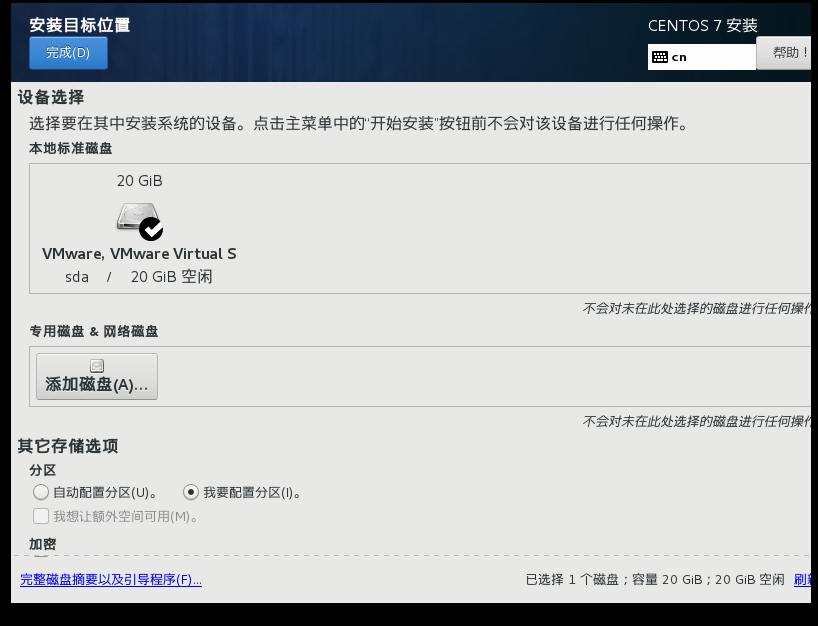Click the checkmark badge on sda disk

(151, 229)
